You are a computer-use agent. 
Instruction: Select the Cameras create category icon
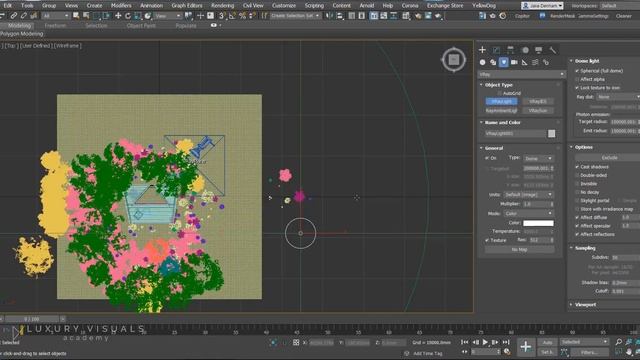(x=514, y=62)
